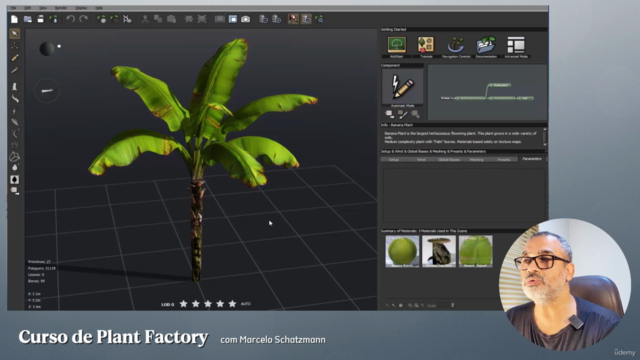This screenshot has height=360, width=640.
Task: Switch to Advanced Mode layout
Action: tap(516, 45)
